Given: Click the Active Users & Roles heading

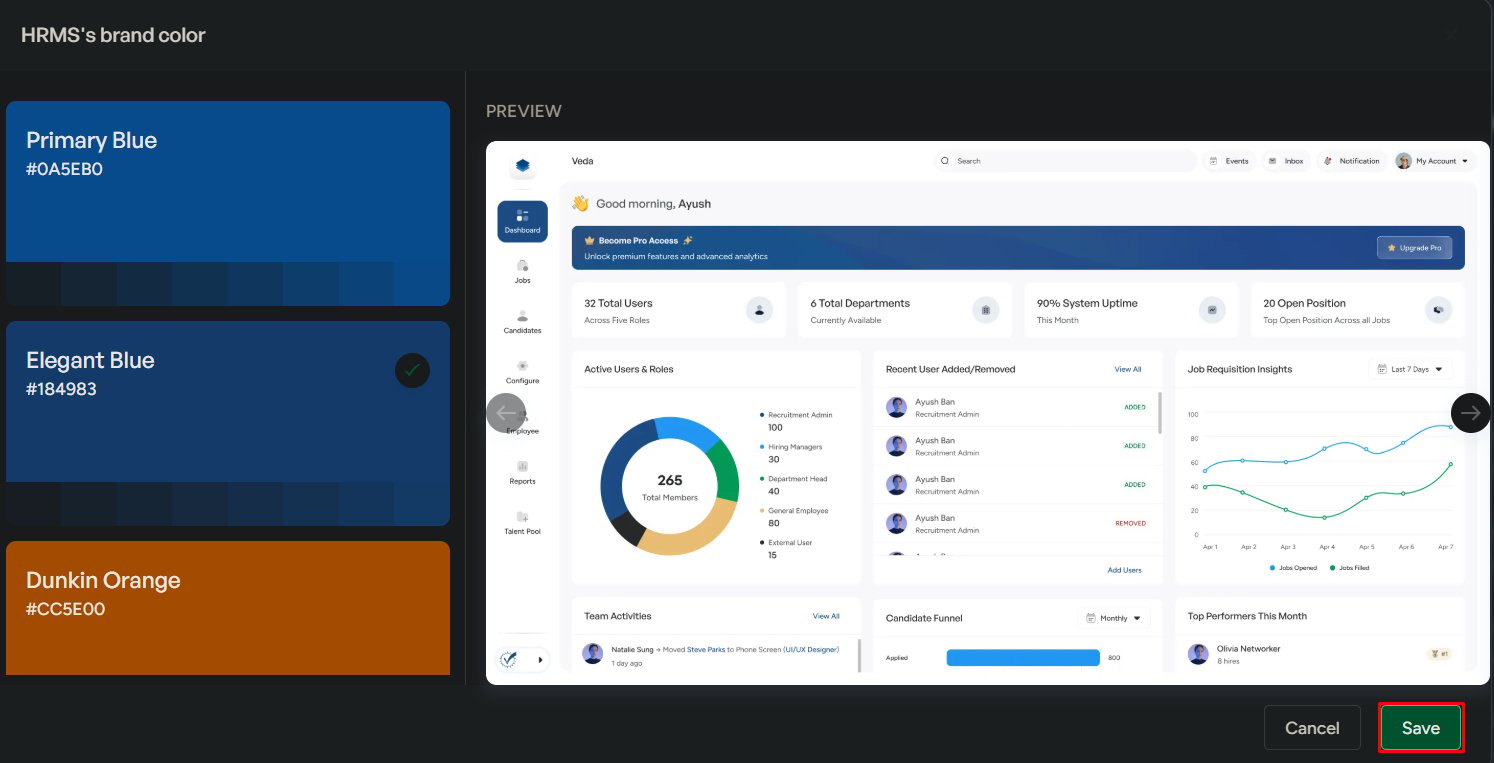Looking at the screenshot, I should (x=629, y=369).
